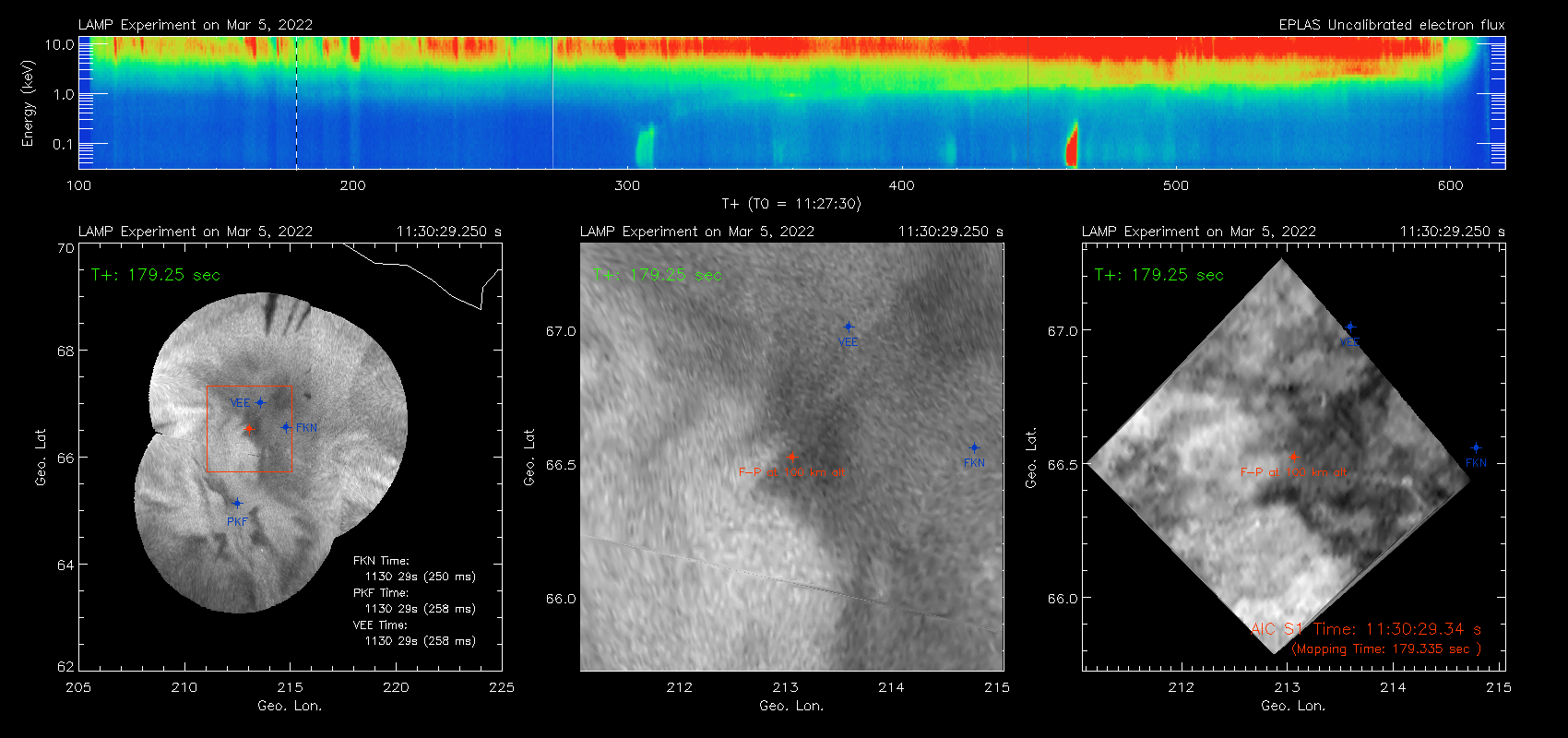Screen dimensions: 1568x738
Task: Click 'F-P at 120 km alt' label in middle panel
Action: coord(791,472)
